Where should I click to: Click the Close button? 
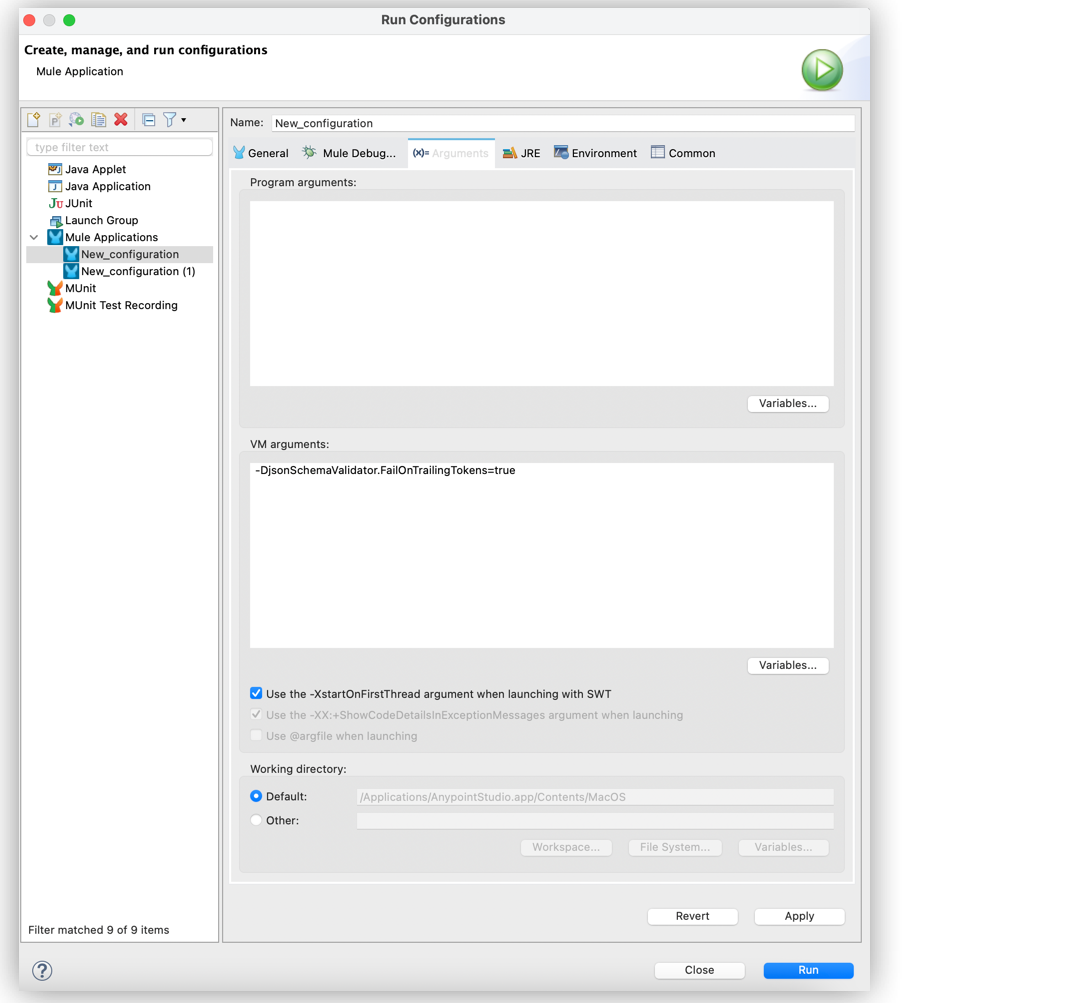tap(699, 970)
